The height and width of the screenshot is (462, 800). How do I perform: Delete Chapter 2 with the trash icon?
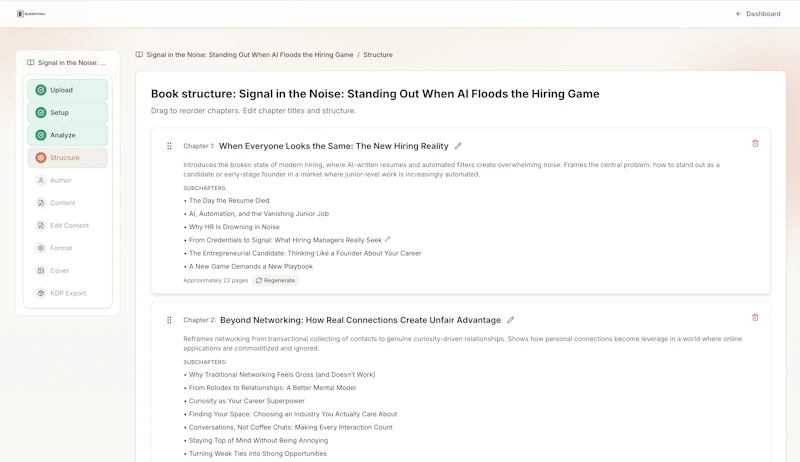pos(755,317)
